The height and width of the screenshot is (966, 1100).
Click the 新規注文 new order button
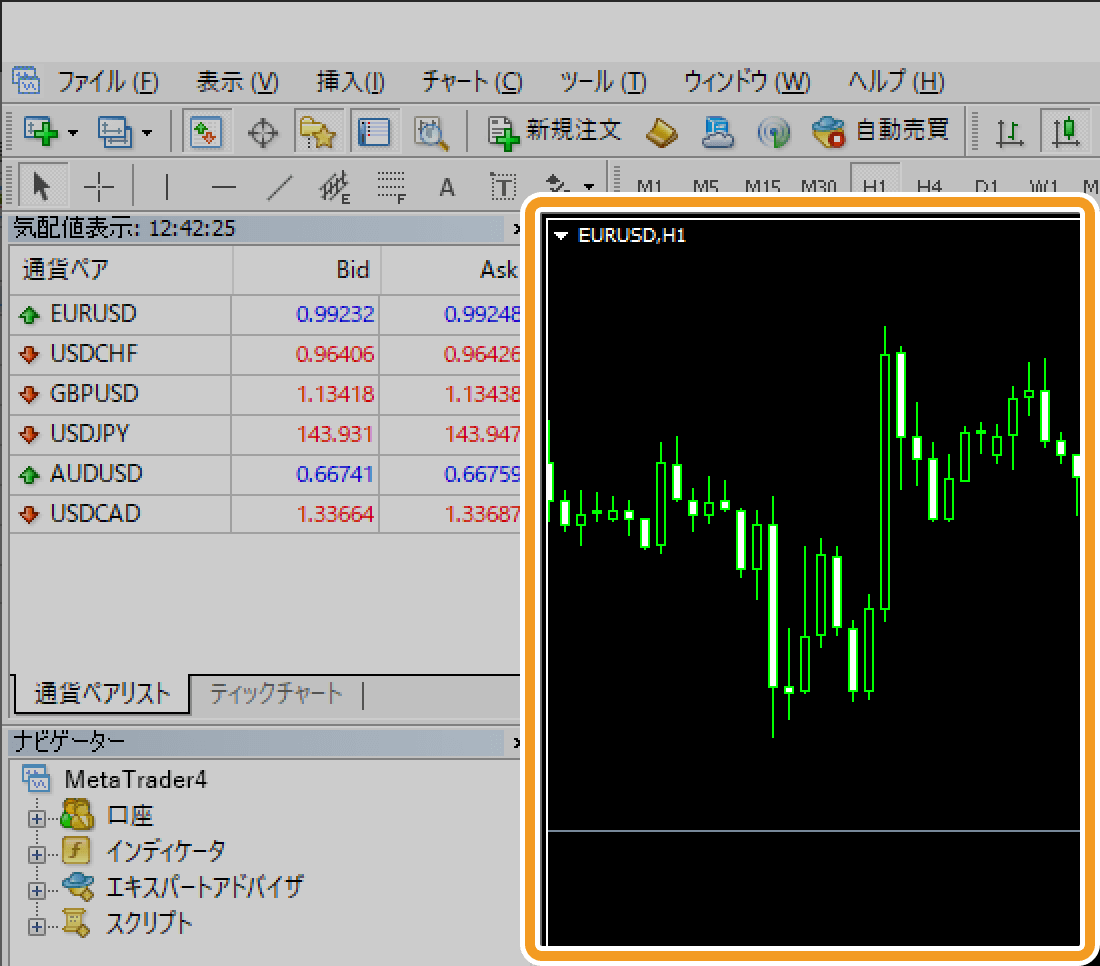(555, 131)
